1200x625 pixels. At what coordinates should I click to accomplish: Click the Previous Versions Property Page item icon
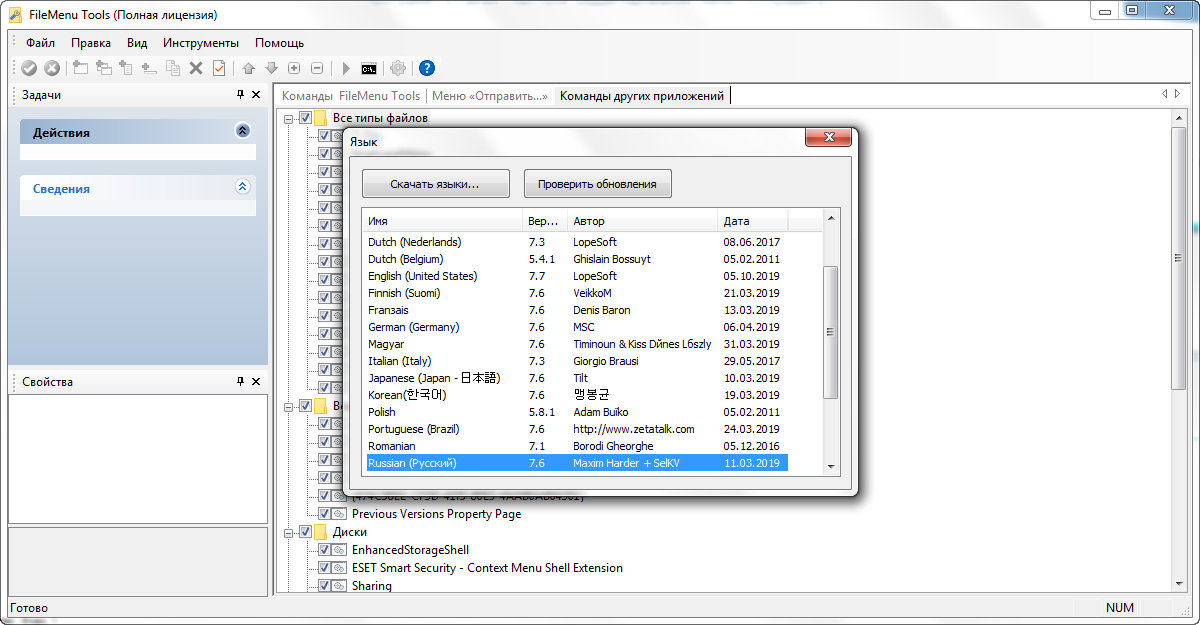[x=340, y=514]
